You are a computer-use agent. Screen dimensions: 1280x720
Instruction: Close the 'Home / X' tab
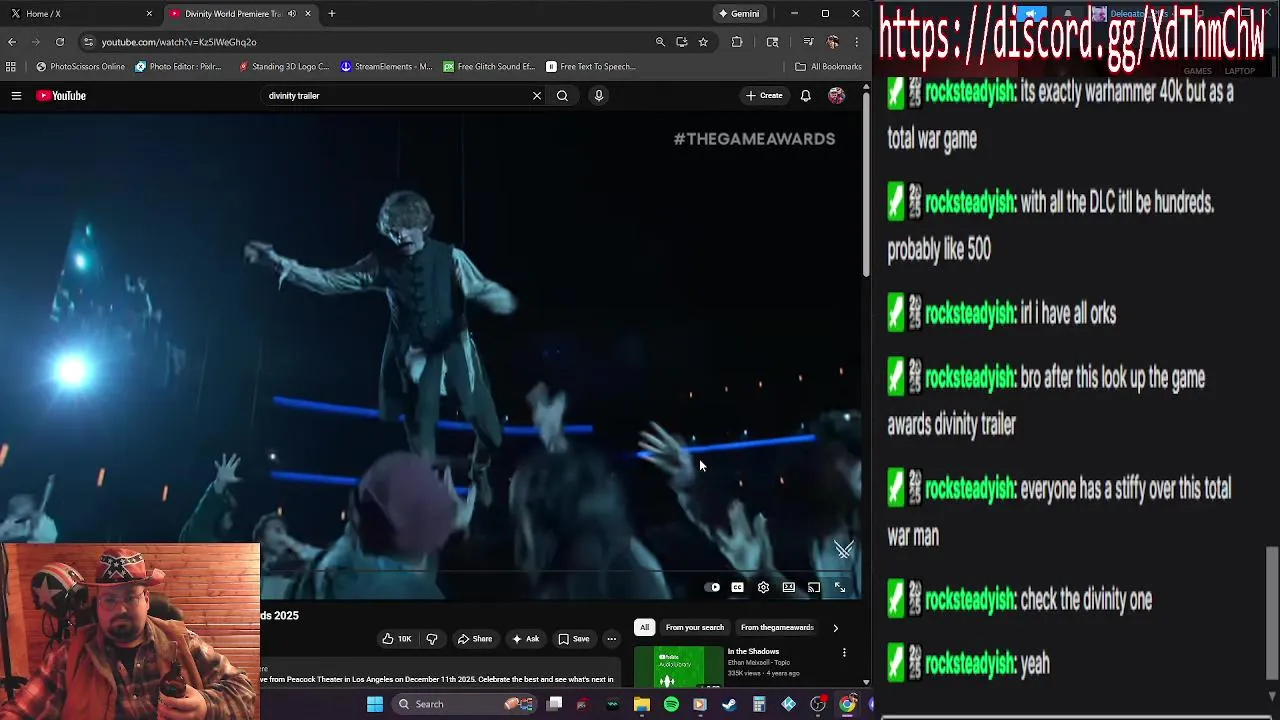[x=149, y=14]
